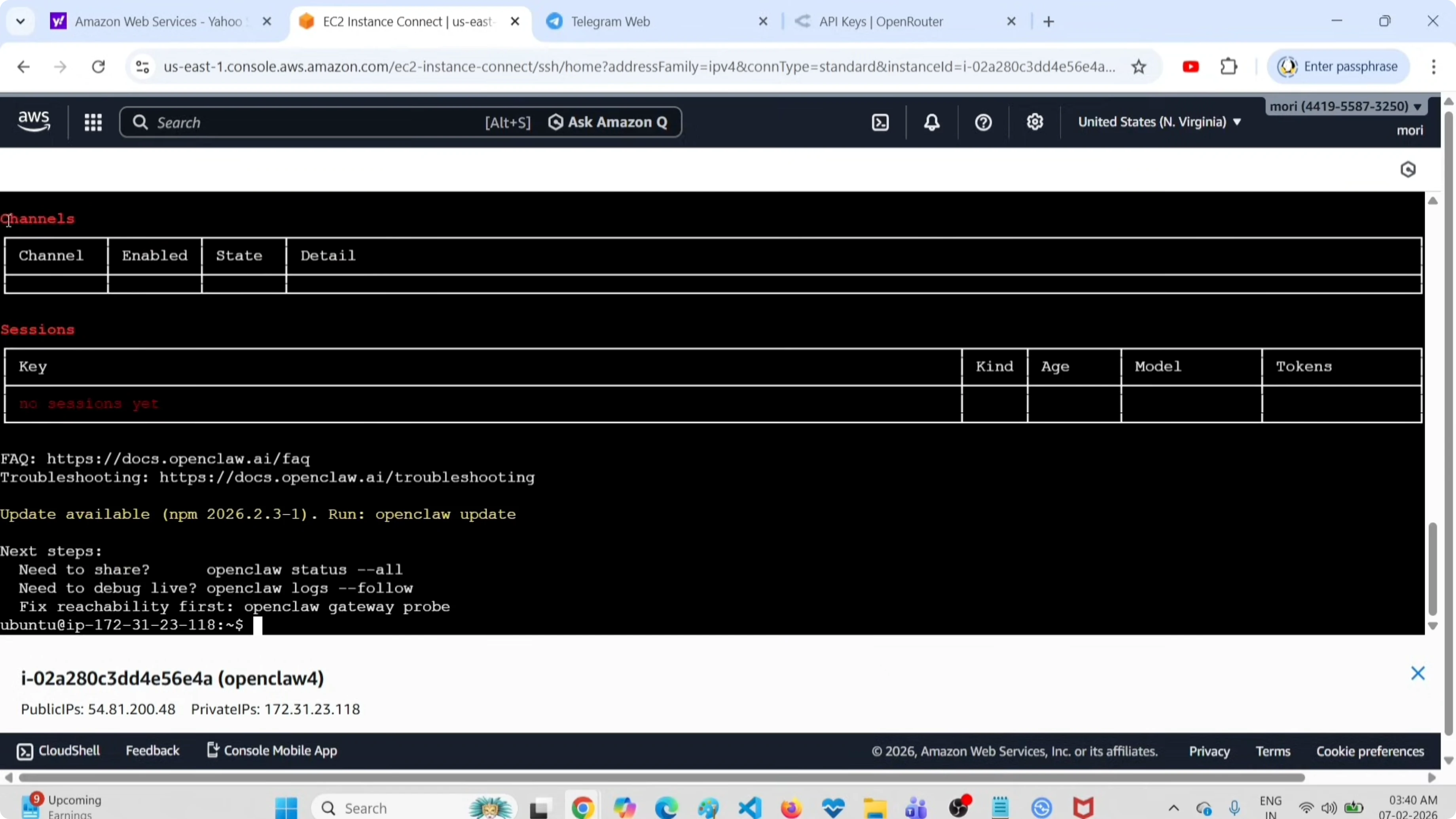Click the YouTube extension icon beside the address bar
1456x819 pixels.
(1191, 66)
